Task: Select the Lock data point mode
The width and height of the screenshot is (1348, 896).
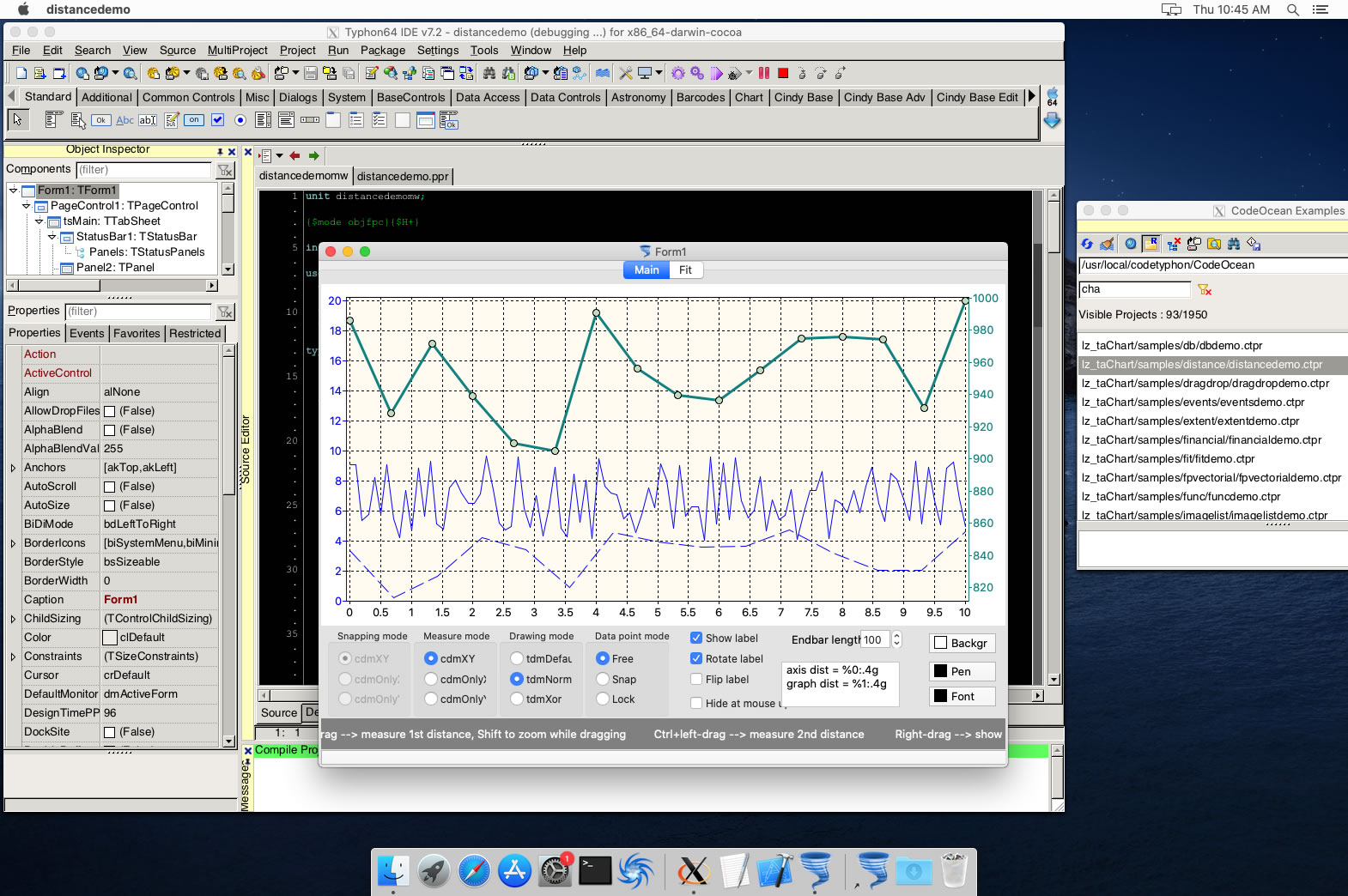Action: (x=603, y=699)
